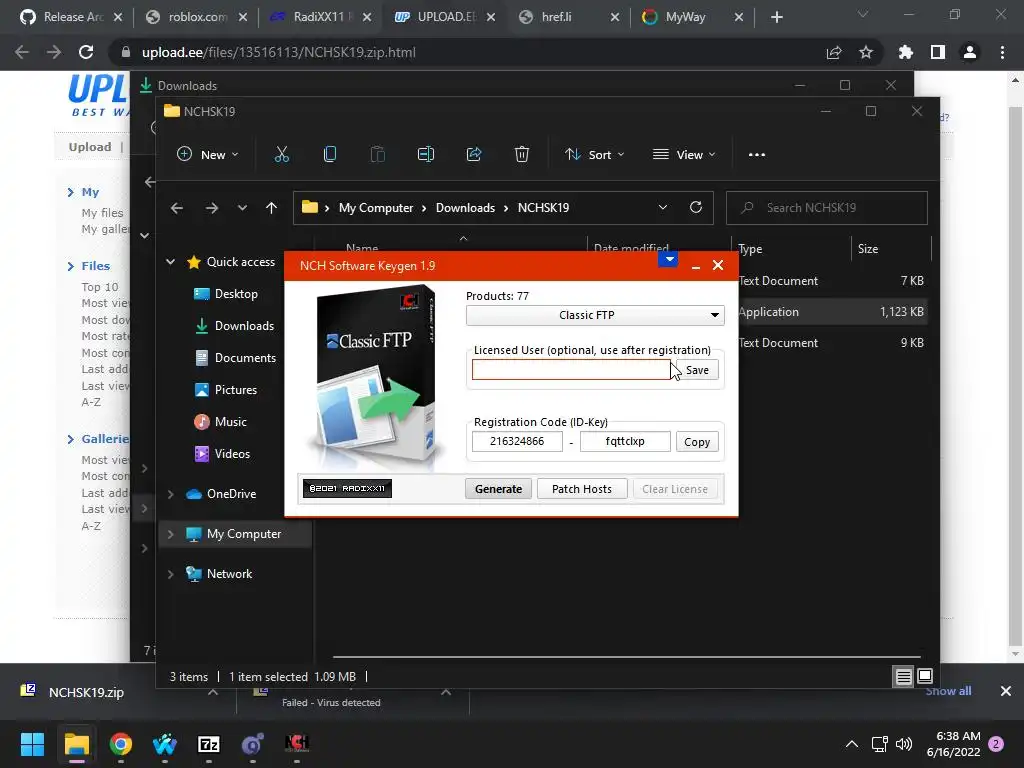The height and width of the screenshot is (768, 1024).
Task: Open the Sort dropdown in Explorer
Action: pos(594,155)
